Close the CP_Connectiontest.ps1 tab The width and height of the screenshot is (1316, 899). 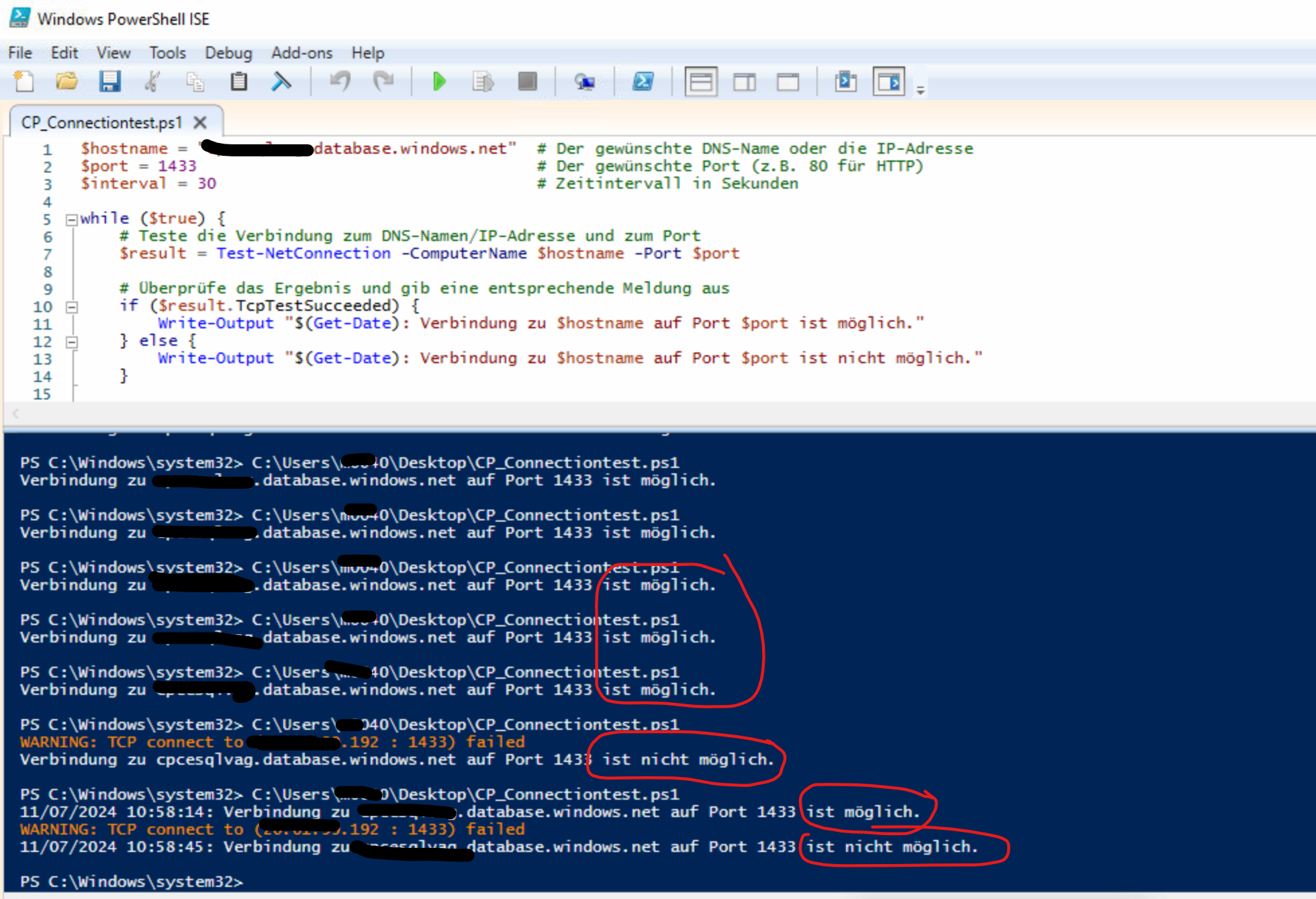[x=199, y=122]
